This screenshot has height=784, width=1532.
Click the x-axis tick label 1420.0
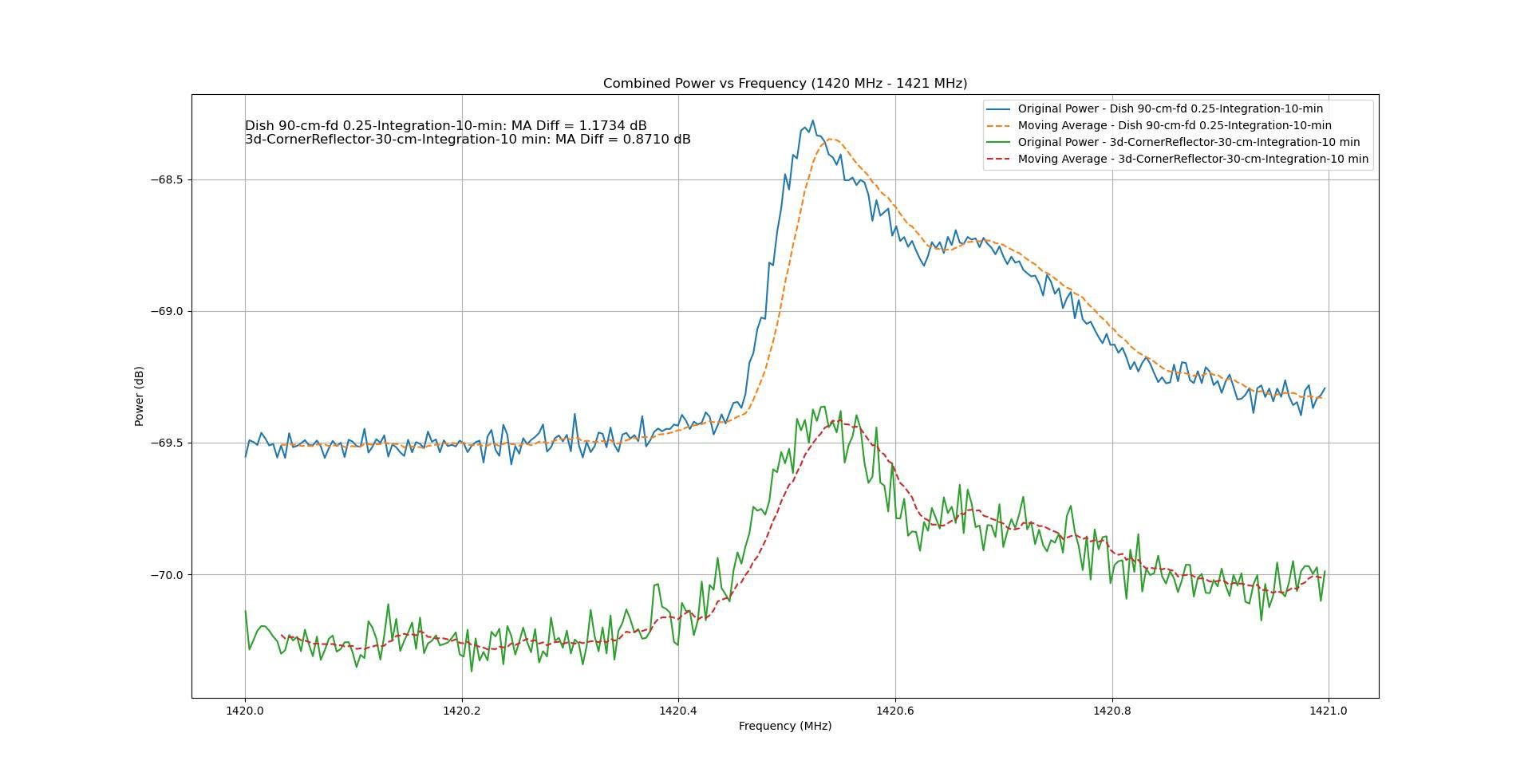click(245, 710)
